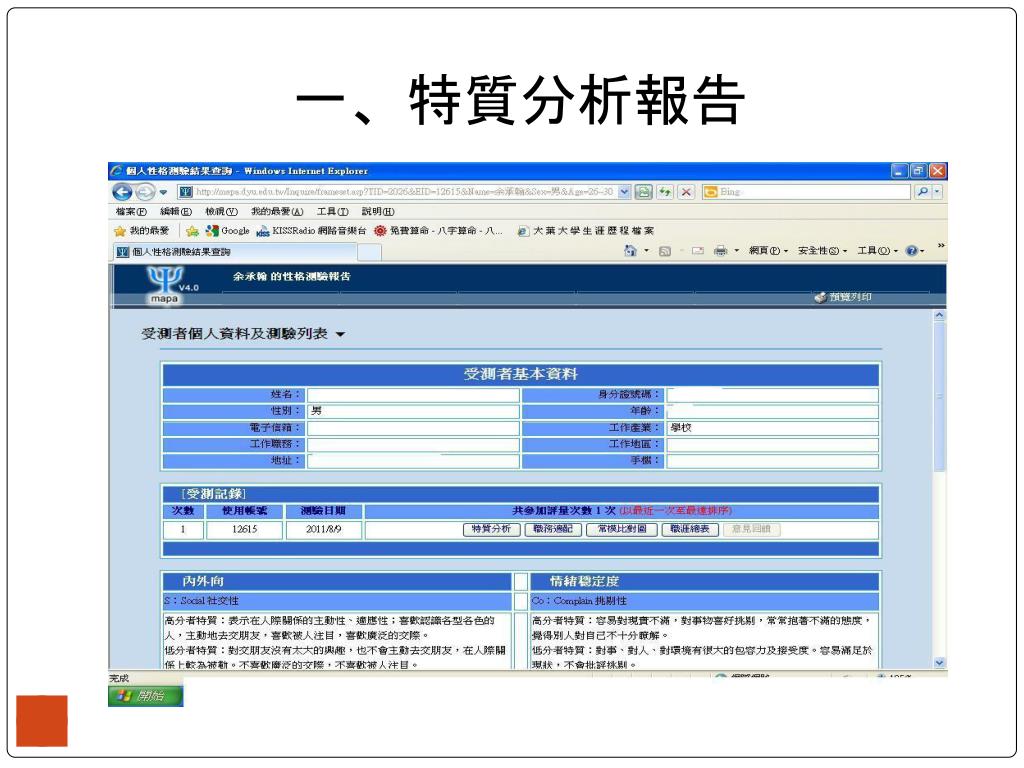The height and width of the screenshot is (768, 1024).
Task: Click the compatibility view icon
Action: point(643,192)
